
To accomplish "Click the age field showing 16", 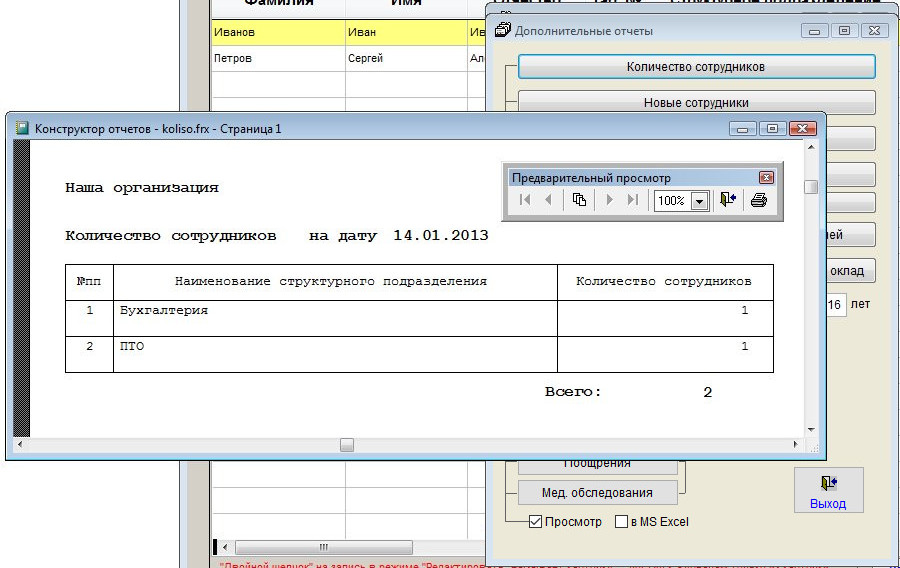I will click(836, 305).
